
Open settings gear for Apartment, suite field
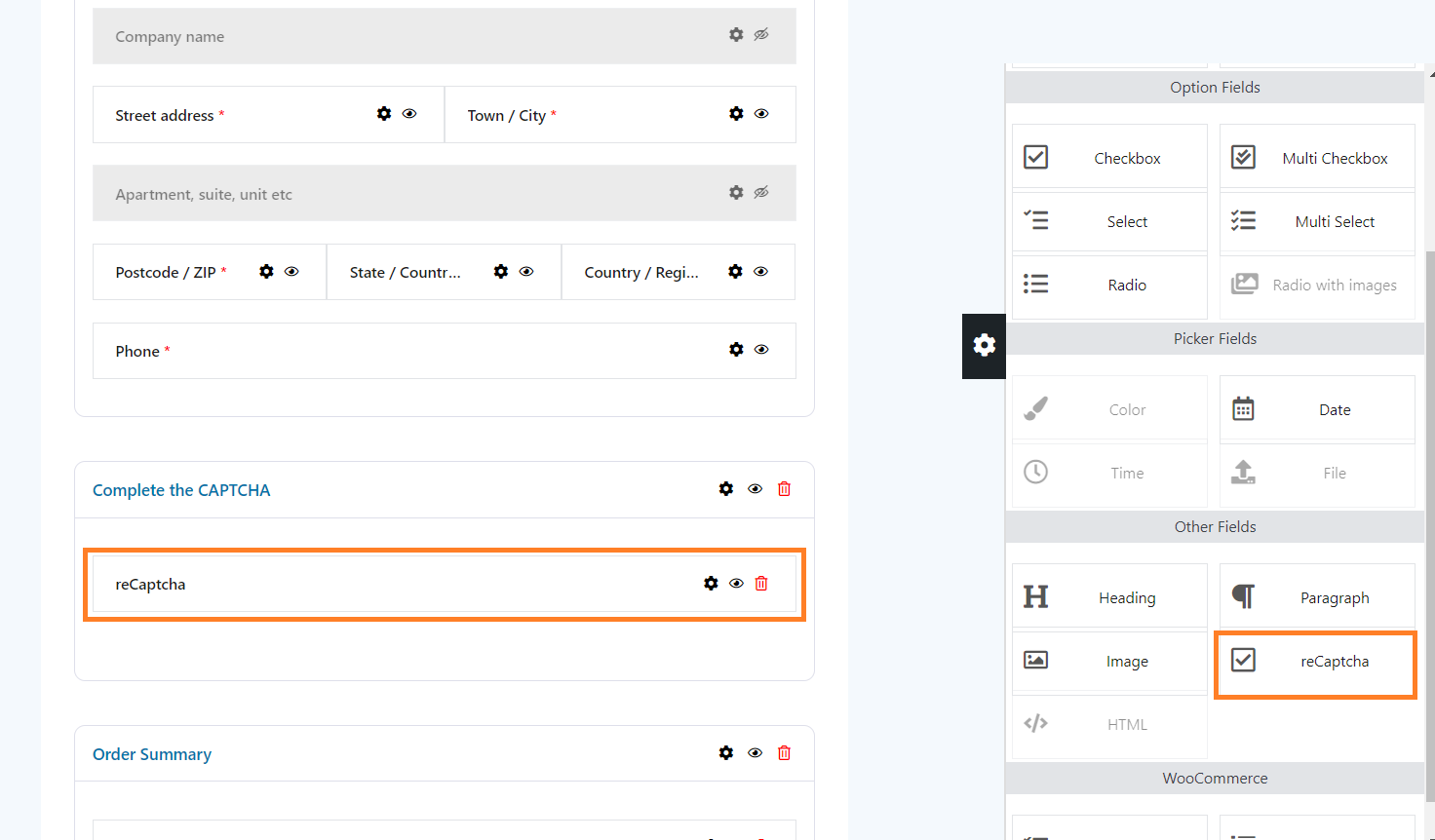click(x=736, y=193)
